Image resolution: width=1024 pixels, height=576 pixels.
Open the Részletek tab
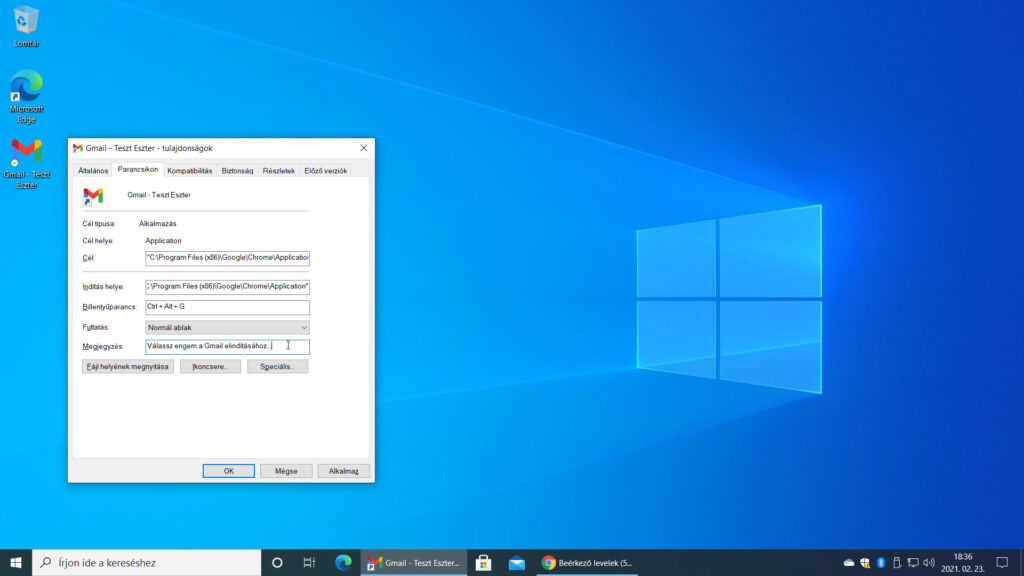[279, 170]
